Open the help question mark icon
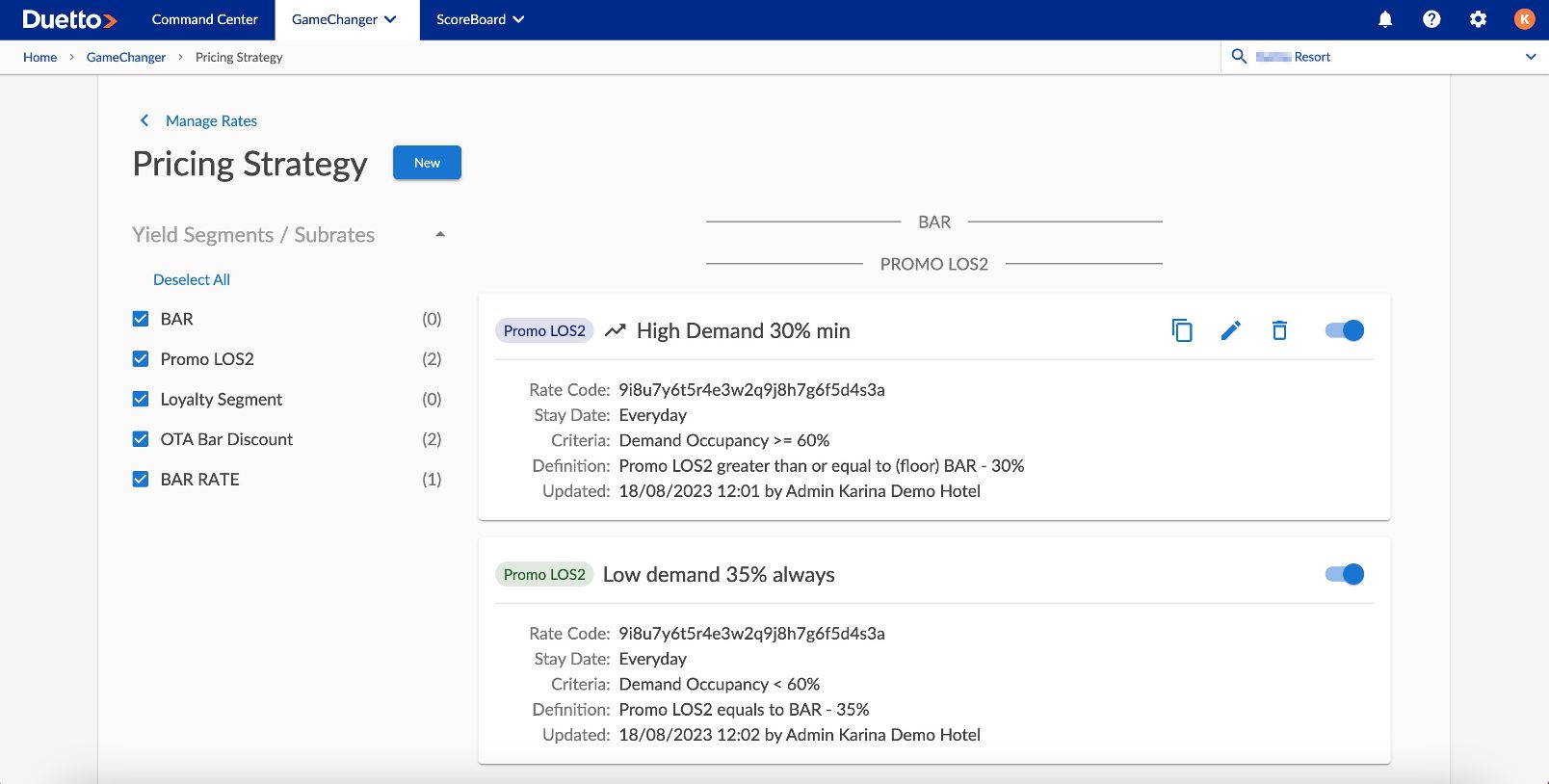 click(1431, 19)
